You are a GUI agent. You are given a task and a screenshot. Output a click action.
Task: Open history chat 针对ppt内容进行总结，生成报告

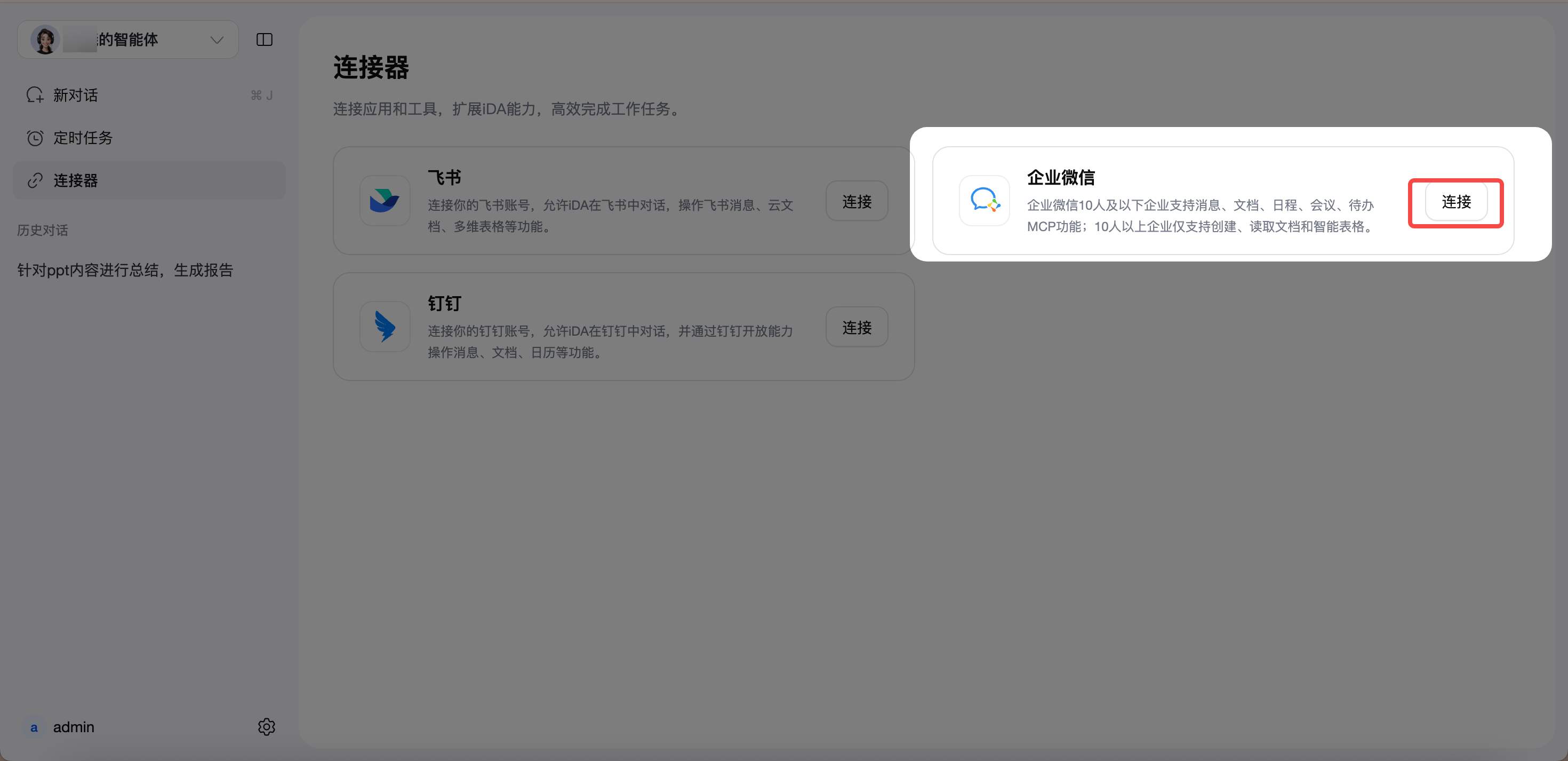(x=125, y=270)
